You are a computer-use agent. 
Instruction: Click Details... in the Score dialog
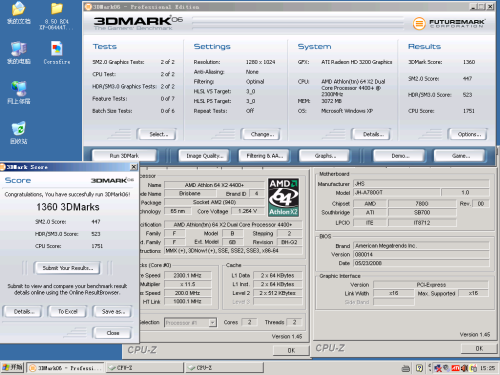(x=23, y=312)
